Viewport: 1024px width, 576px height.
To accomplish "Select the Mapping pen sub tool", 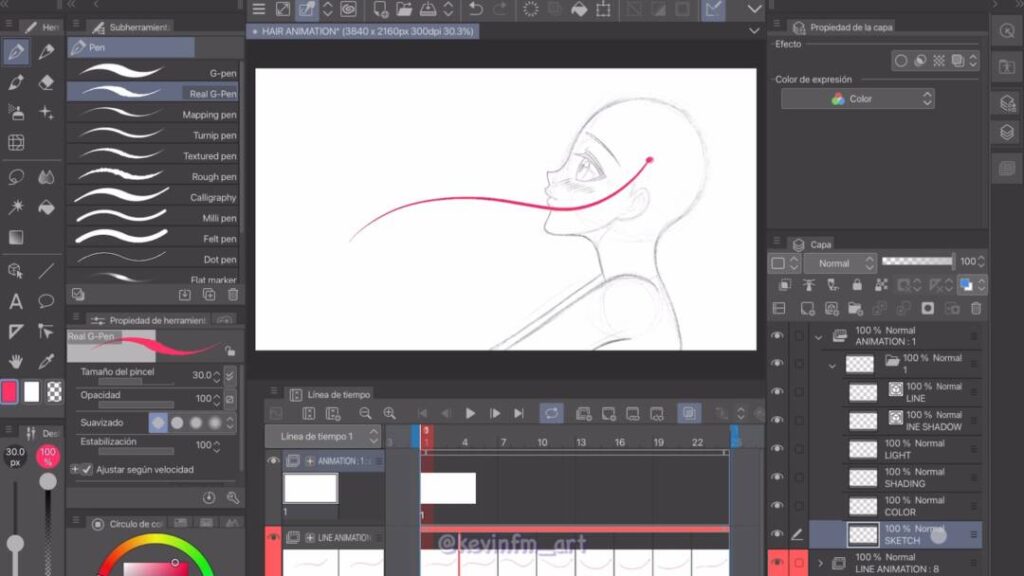I will 153,114.
